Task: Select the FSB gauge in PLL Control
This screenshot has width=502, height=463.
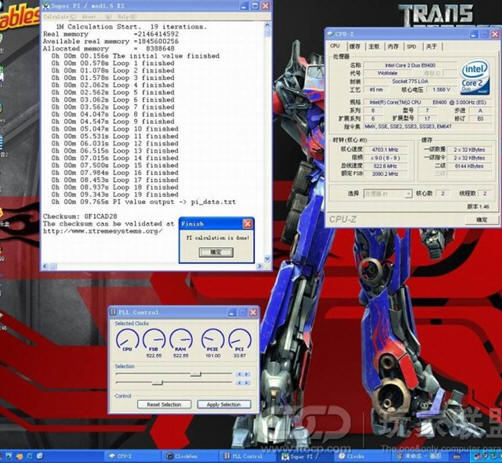Action: click(x=154, y=340)
